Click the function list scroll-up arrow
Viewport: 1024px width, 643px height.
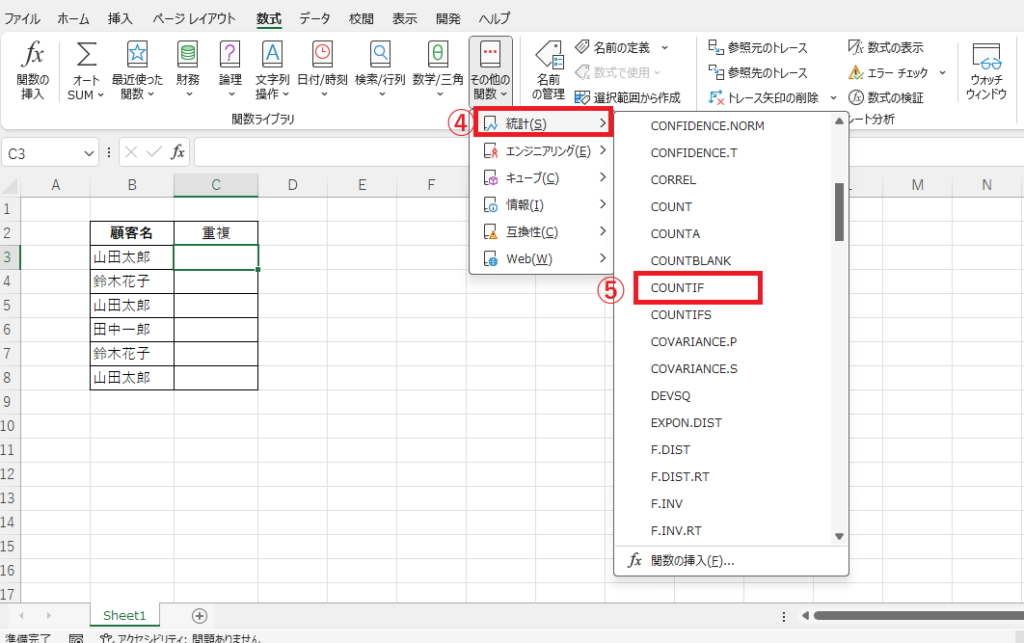click(839, 121)
